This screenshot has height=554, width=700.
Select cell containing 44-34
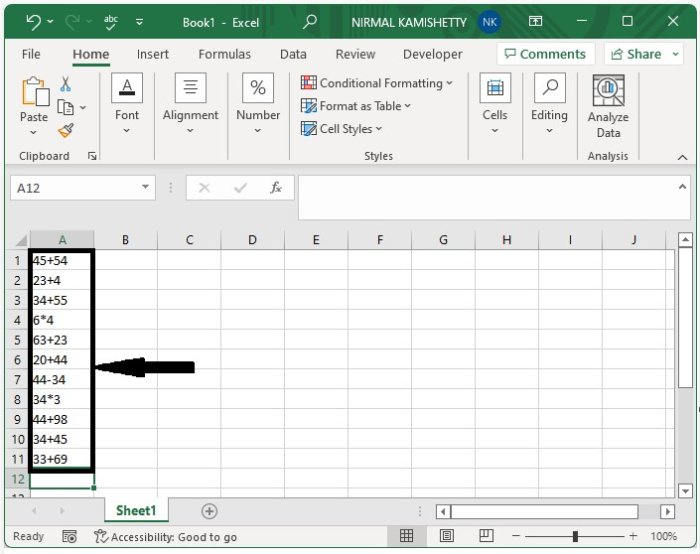pyautogui.click(x=62, y=379)
